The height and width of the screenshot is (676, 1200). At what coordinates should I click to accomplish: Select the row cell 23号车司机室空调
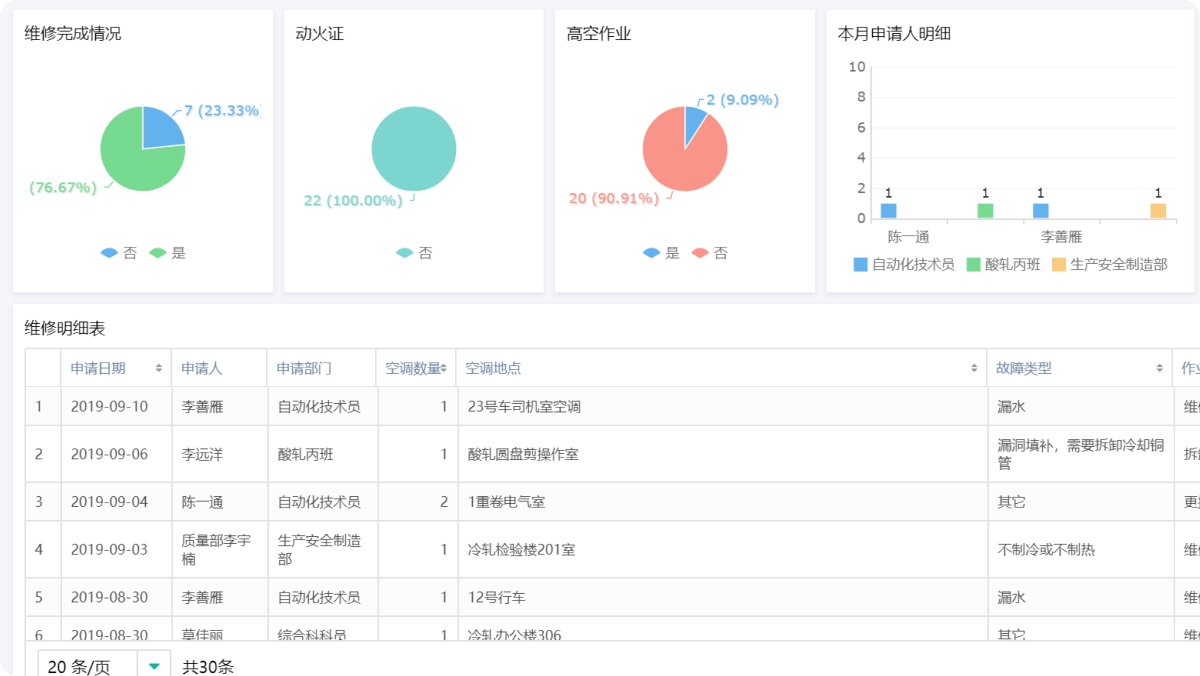point(524,407)
